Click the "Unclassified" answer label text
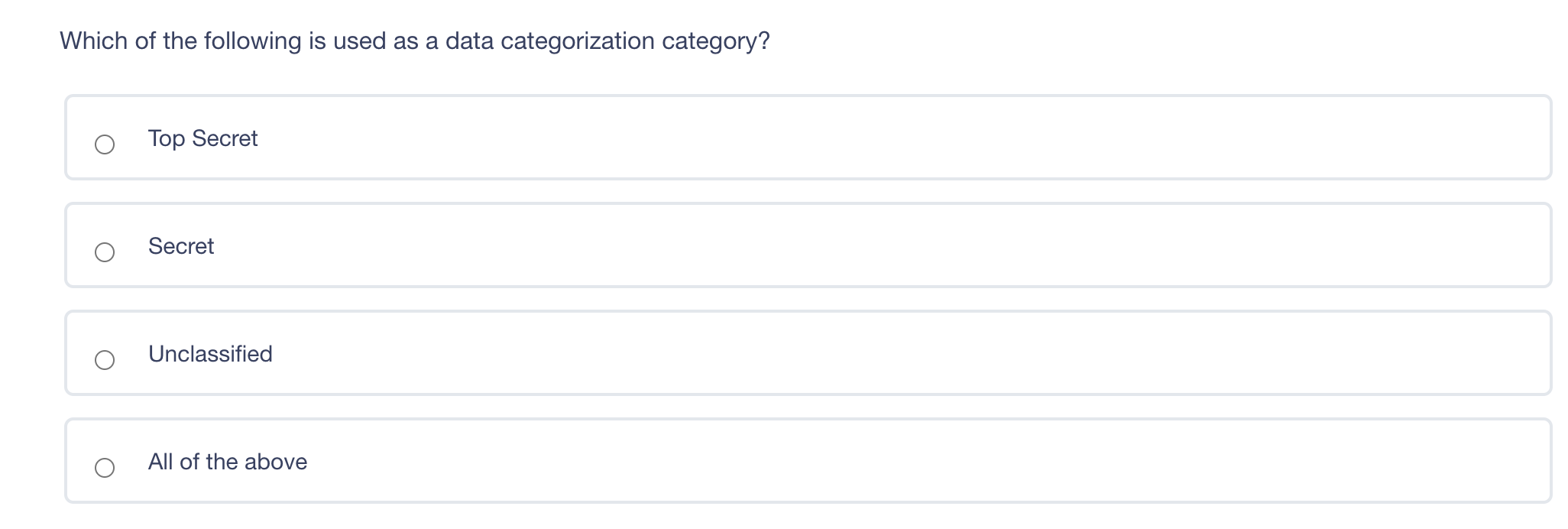 (x=210, y=354)
